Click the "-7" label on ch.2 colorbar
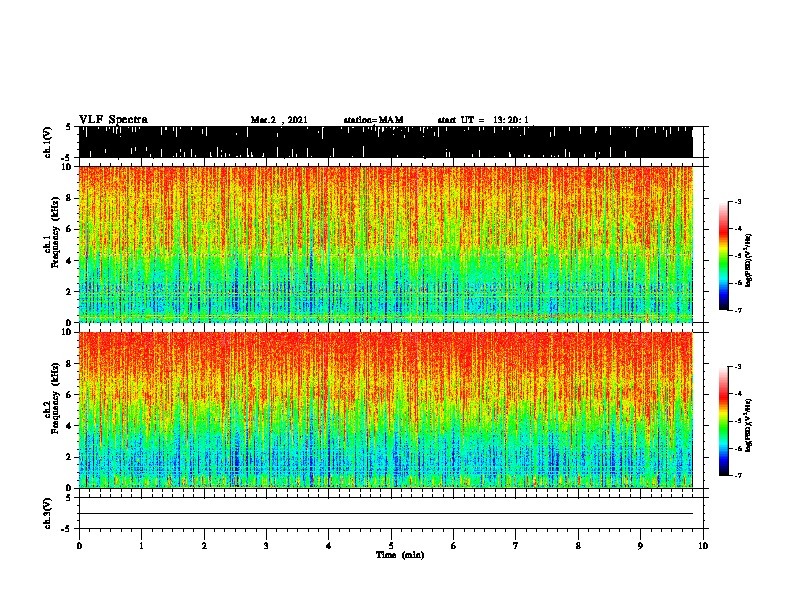This screenshot has width=792, height=612. pos(738,475)
